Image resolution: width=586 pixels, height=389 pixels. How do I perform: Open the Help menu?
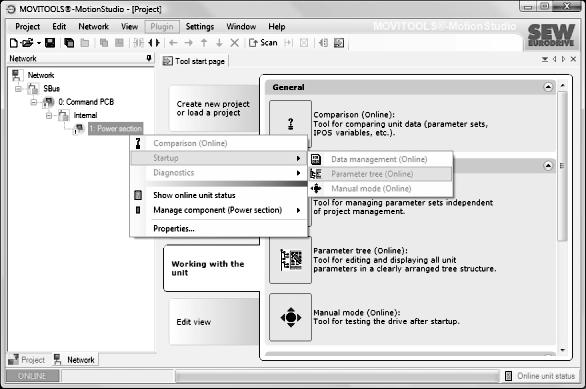tap(277, 27)
